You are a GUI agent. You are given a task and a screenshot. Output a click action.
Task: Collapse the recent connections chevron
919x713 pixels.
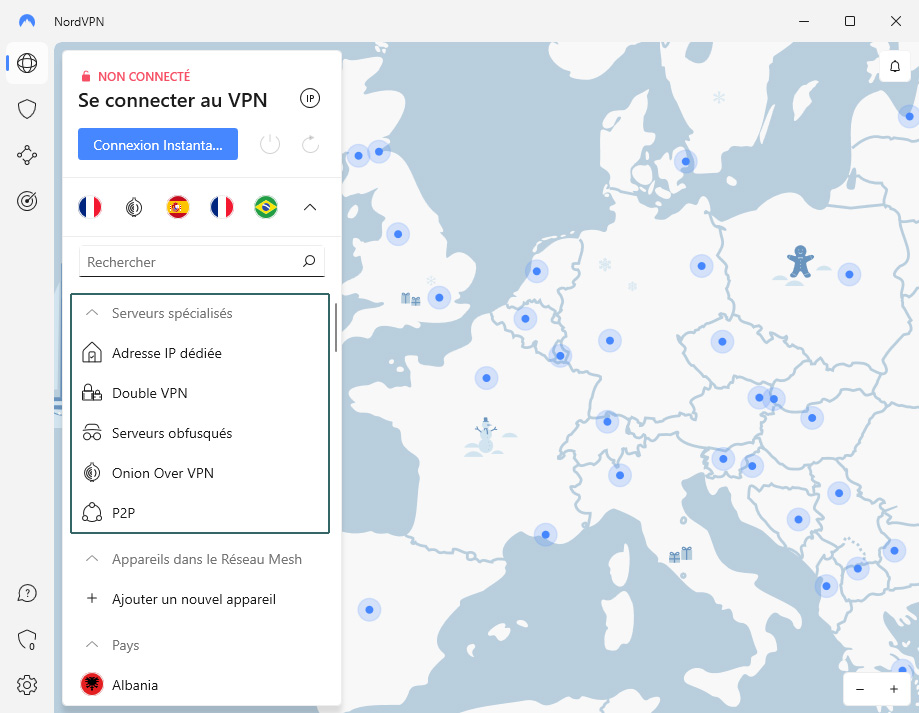pos(309,207)
